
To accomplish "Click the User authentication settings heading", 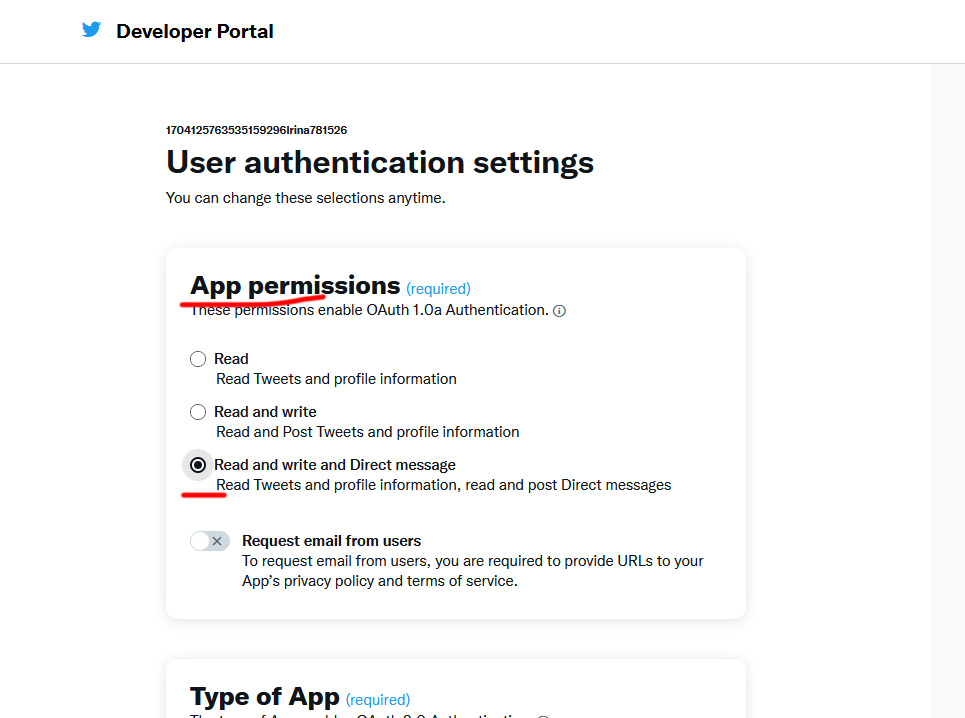I will (x=380, y=162).
